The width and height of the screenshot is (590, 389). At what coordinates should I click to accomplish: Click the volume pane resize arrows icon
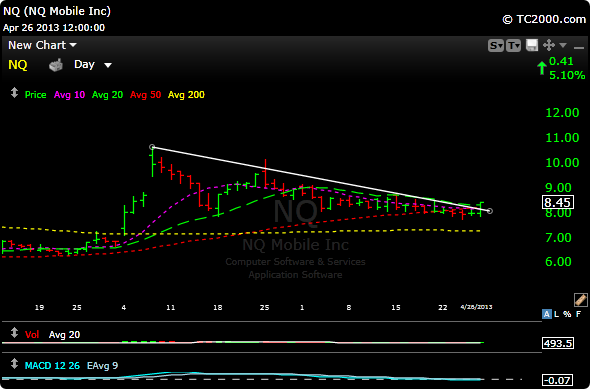pyautogui.click(x=14, y=333)
